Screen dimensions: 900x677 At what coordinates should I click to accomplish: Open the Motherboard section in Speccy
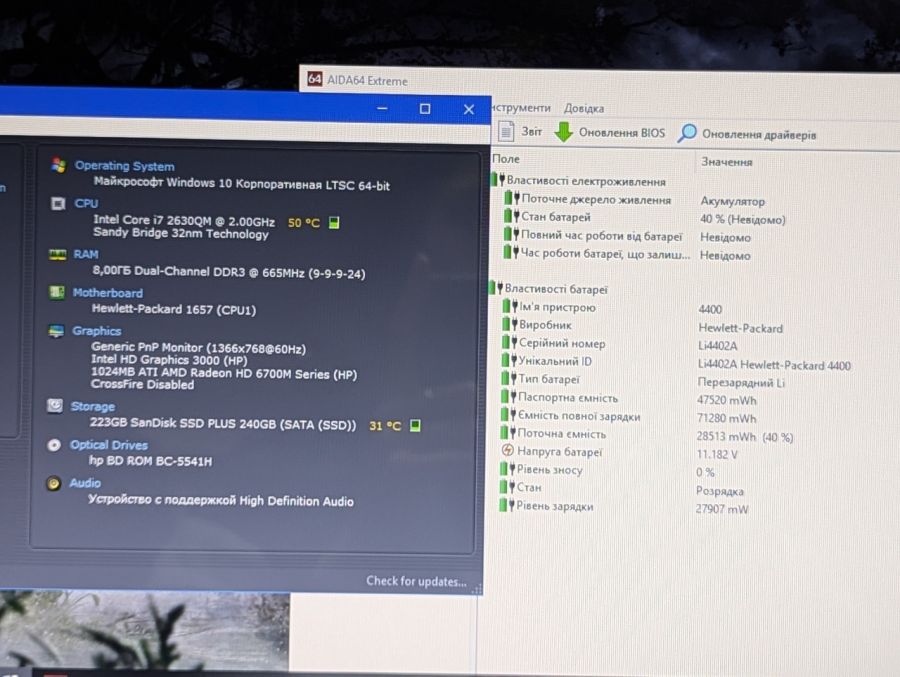[x=107, y=293]
